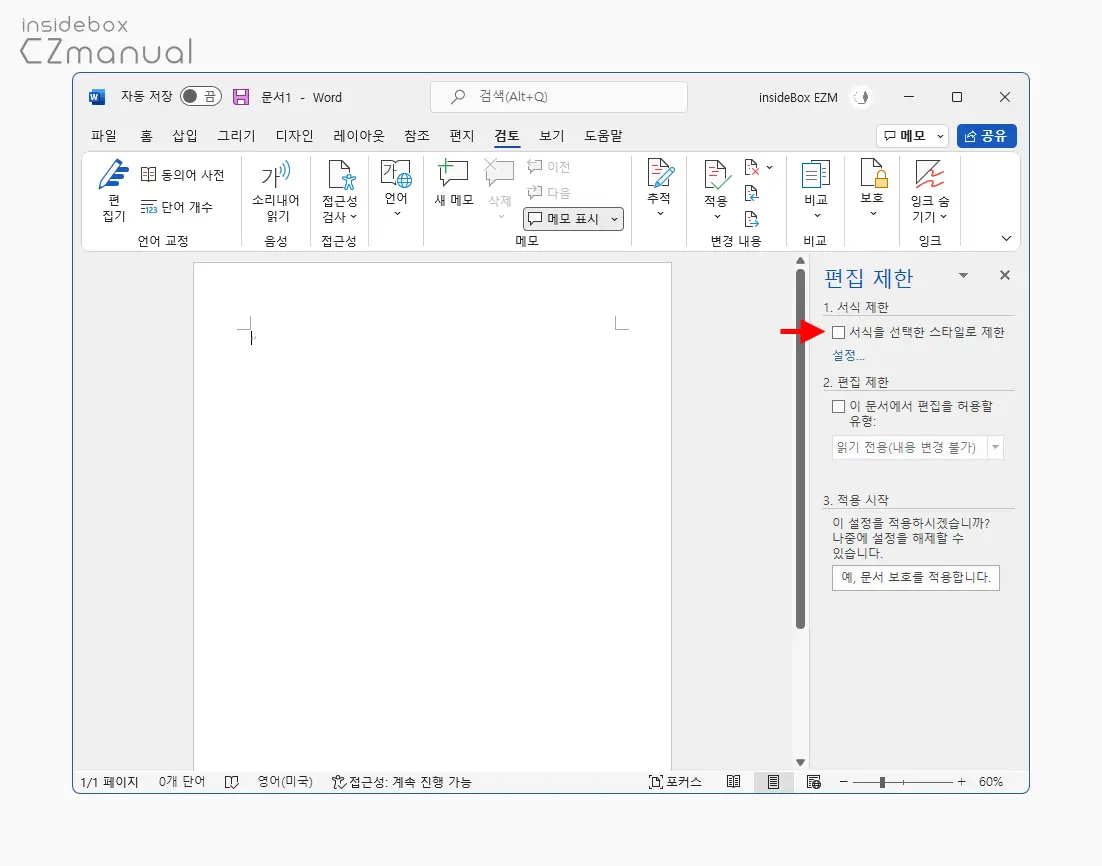
Task: Click '예, 문서 보호를 적용합니다.' button
Action: [x=916, y=578]
